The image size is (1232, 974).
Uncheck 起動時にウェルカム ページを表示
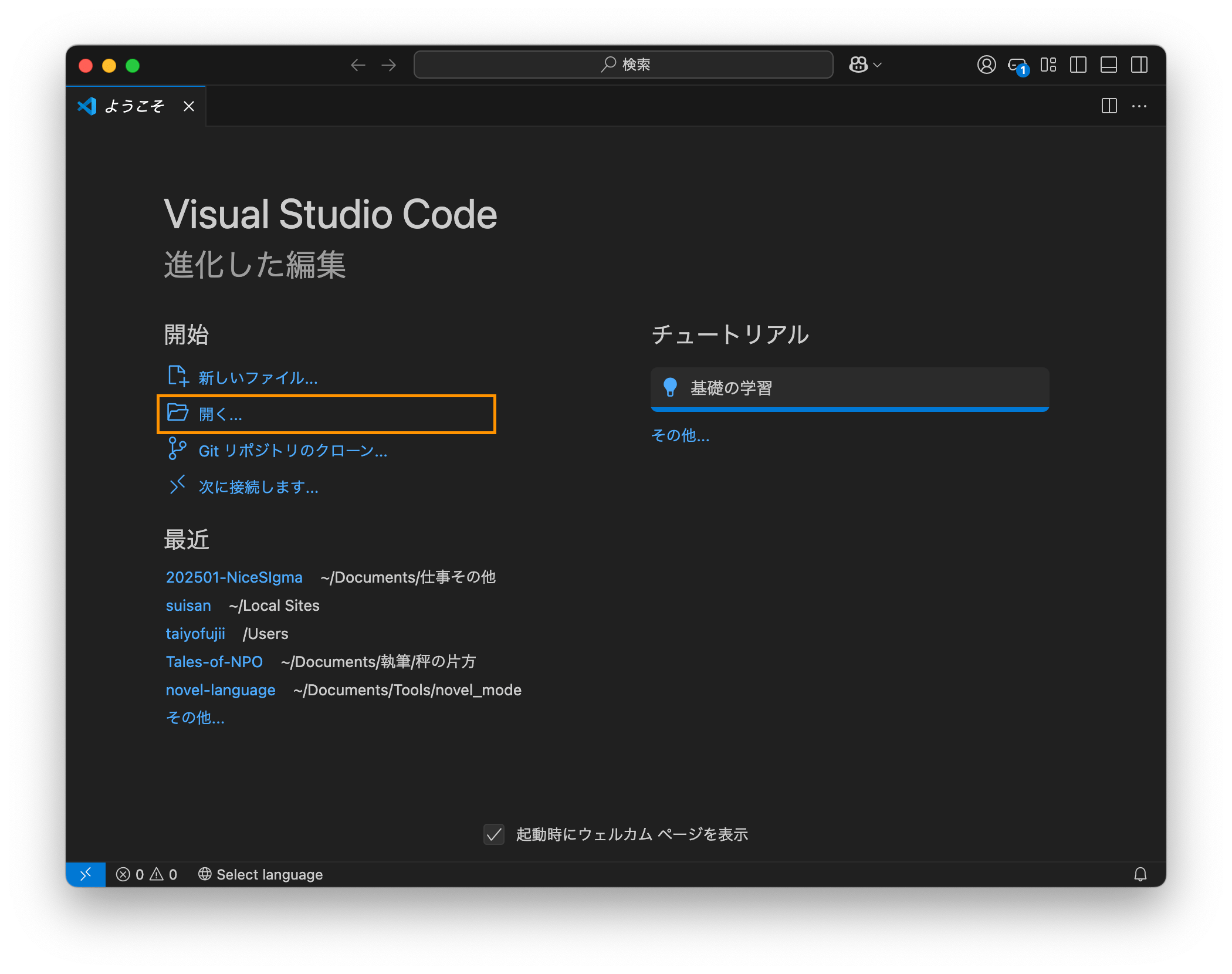pos(494,834)
